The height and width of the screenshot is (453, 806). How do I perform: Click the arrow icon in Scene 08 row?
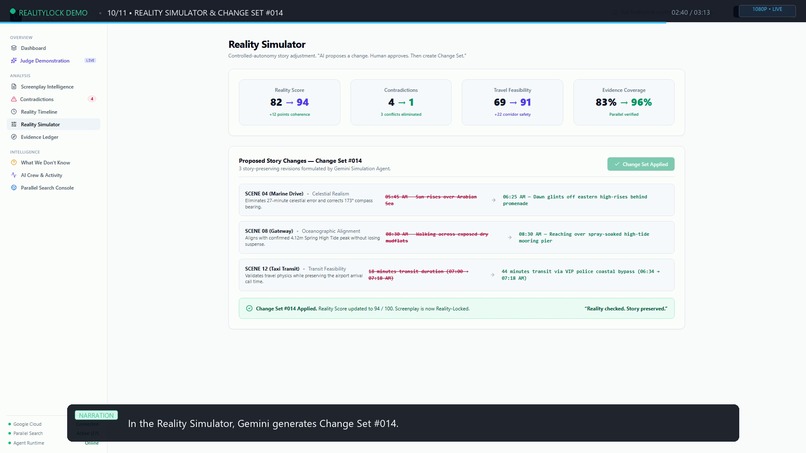click(x=510, y=238)
